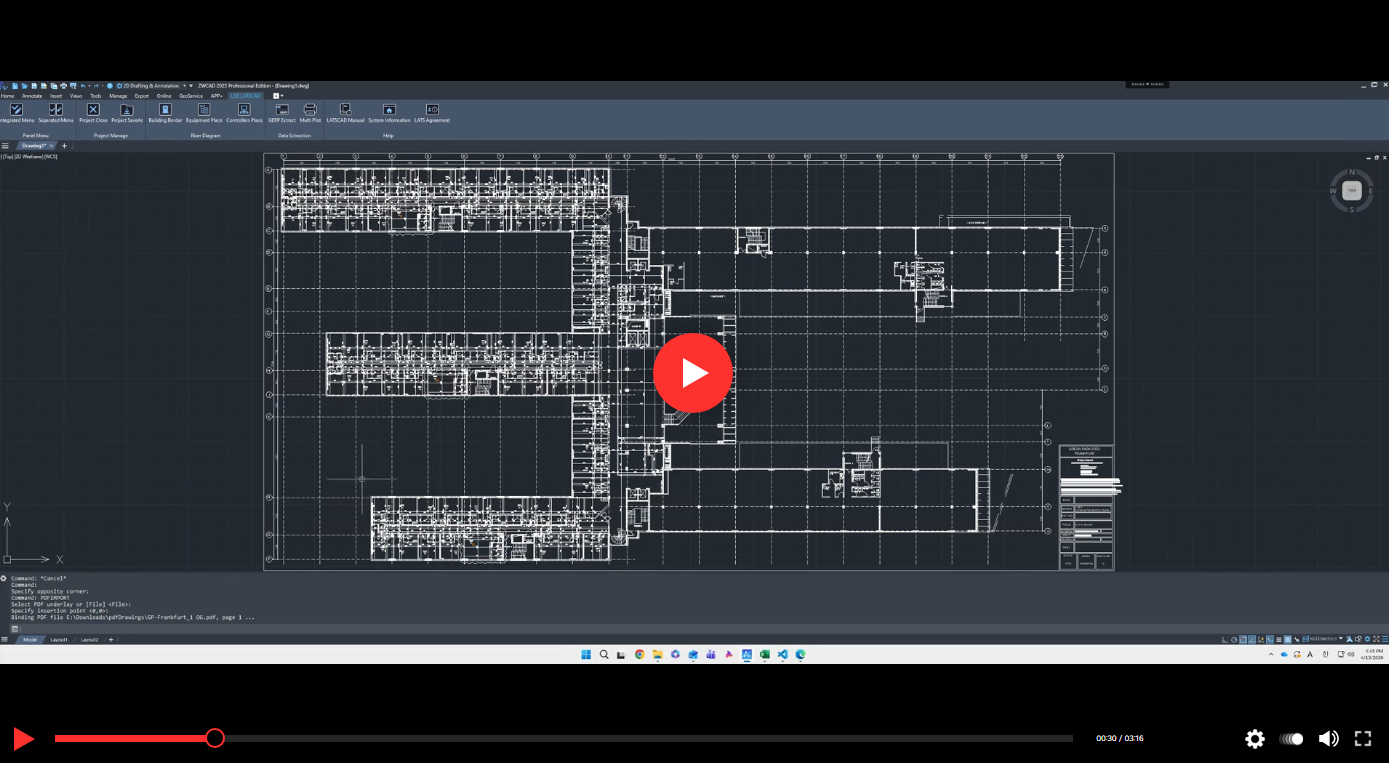Screen dimensions: 1389x763
Task: Open System Information in Help group
Action: pyautogui.click(x=389, y=110)
